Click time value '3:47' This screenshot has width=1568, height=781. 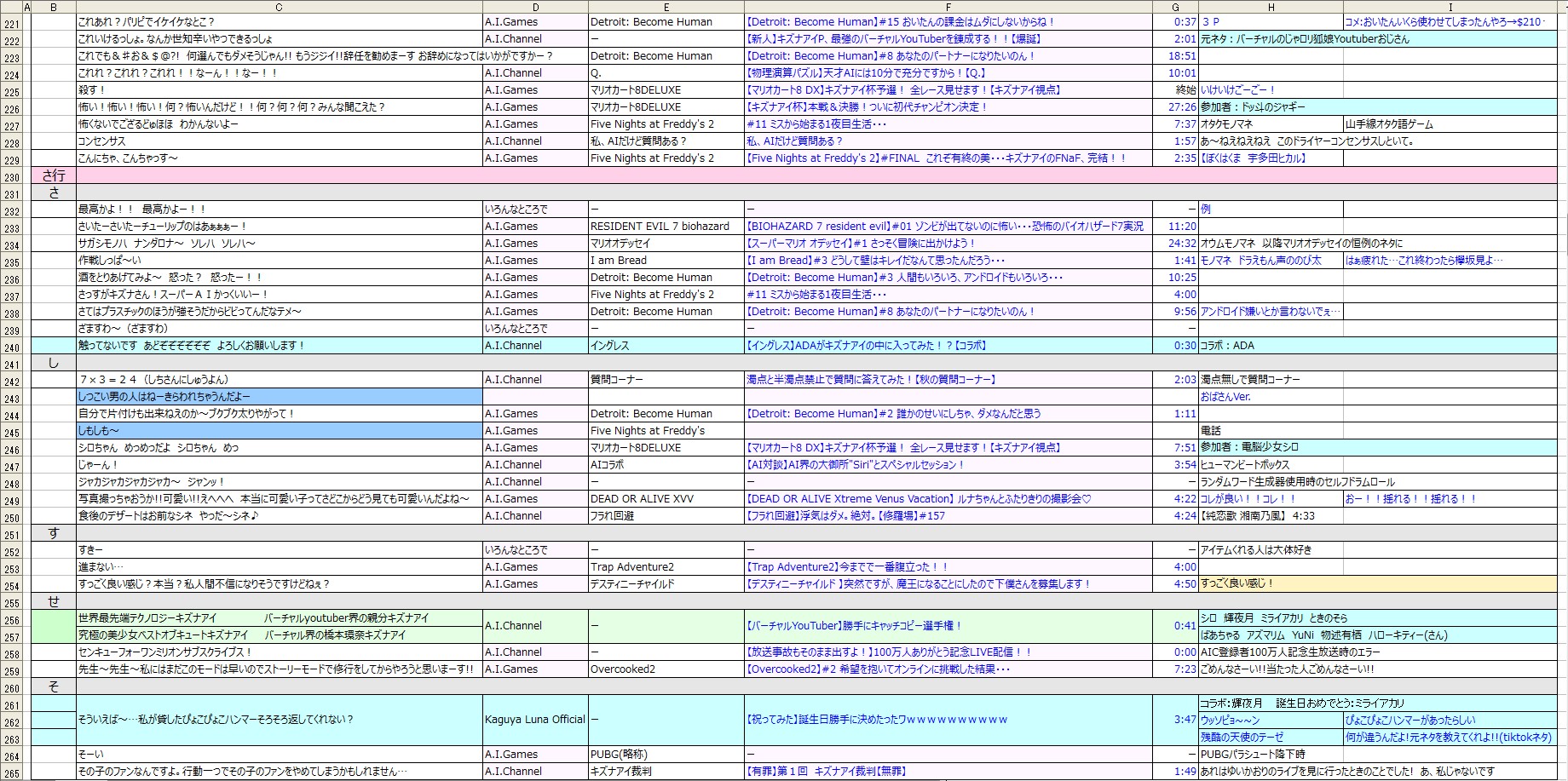(1185, 720)
